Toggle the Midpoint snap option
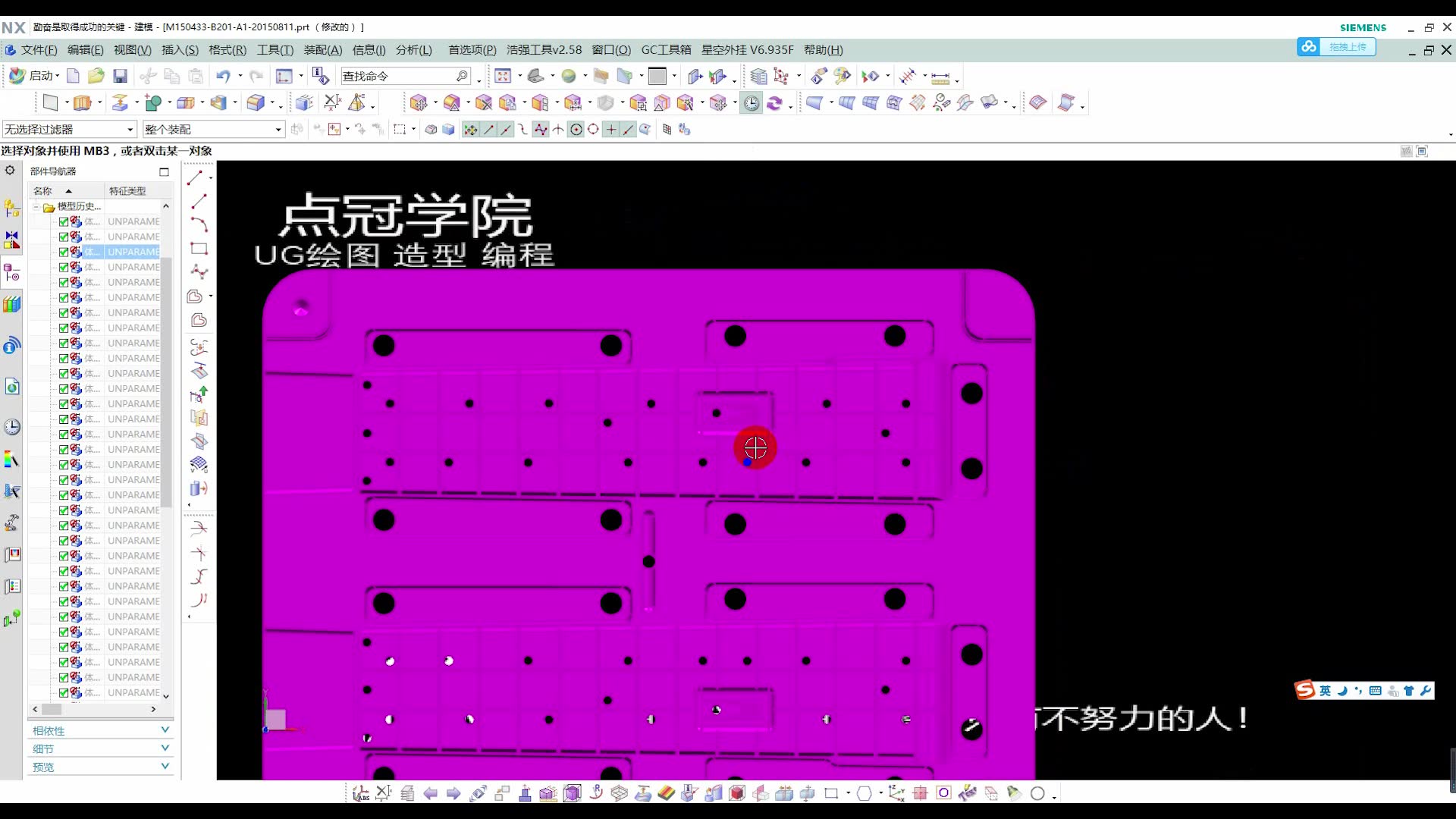This screenshot has width=1456, height=819. click(x=506, y=129)
